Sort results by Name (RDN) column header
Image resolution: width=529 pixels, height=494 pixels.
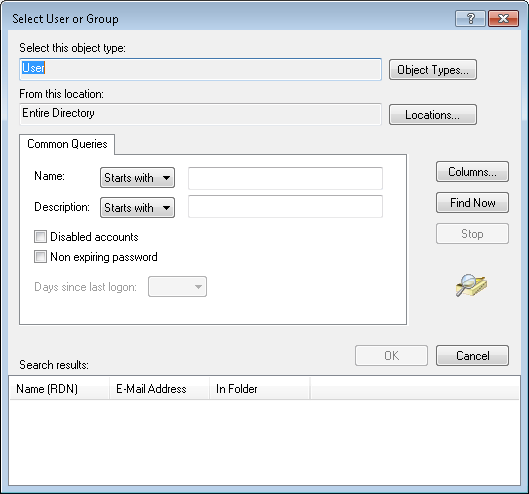59,389
